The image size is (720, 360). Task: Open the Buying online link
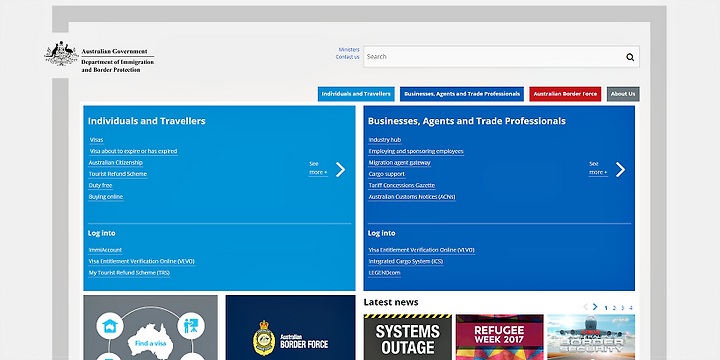tap(106, 197)
